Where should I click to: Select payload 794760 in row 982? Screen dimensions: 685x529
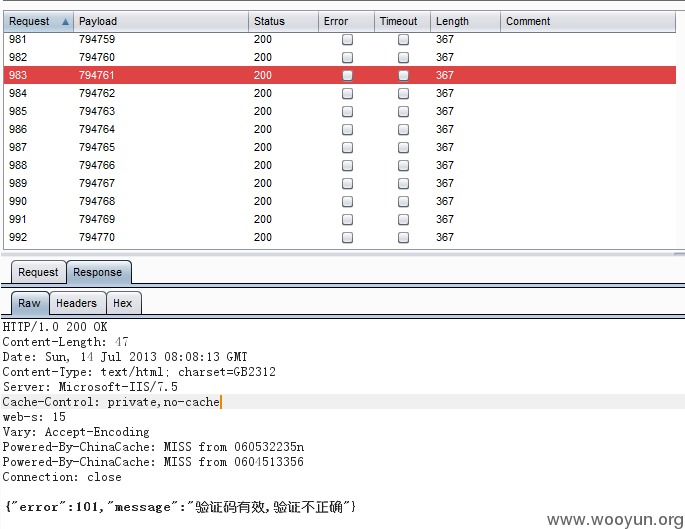pyautogui.click(x=97, y=57)
